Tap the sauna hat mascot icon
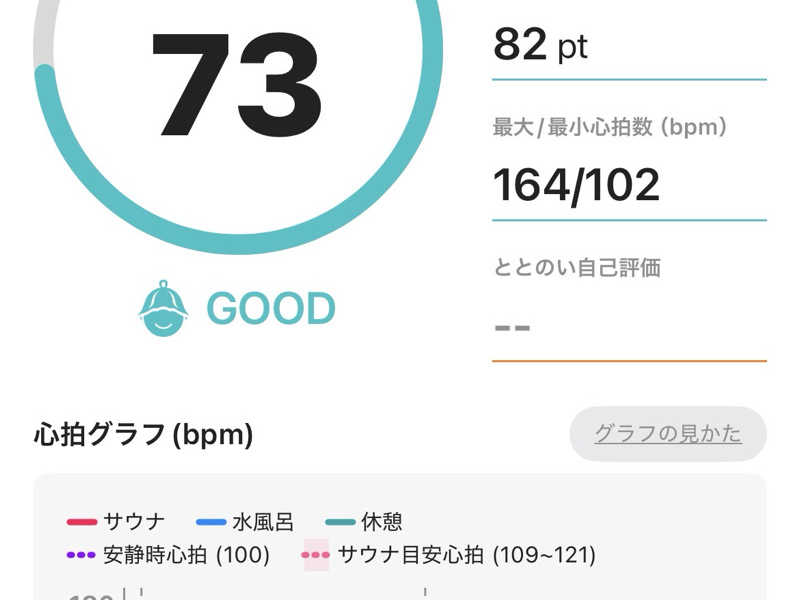The image size is (800, 600). pos(163,309)
